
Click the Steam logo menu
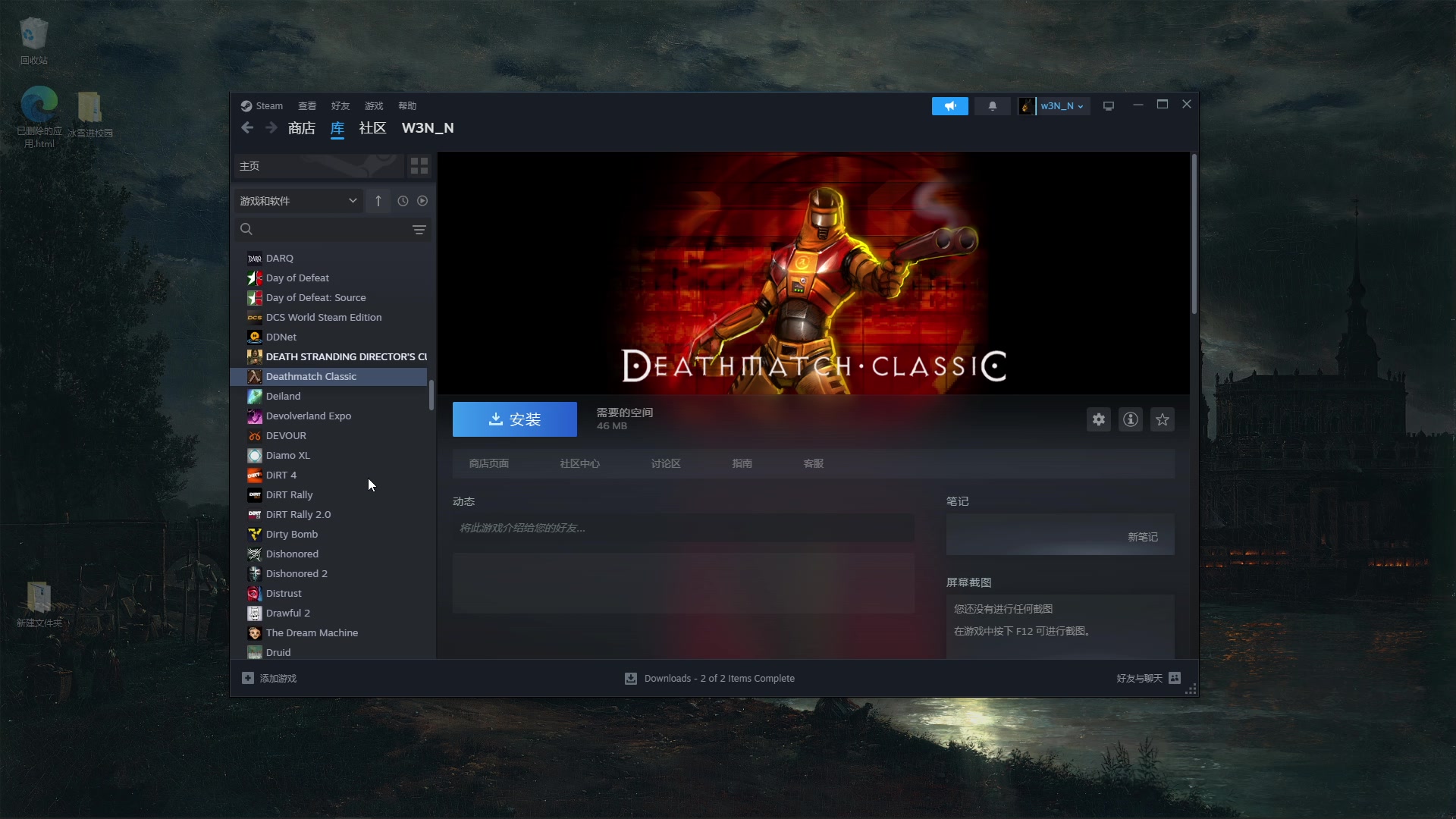click(262, 106)
